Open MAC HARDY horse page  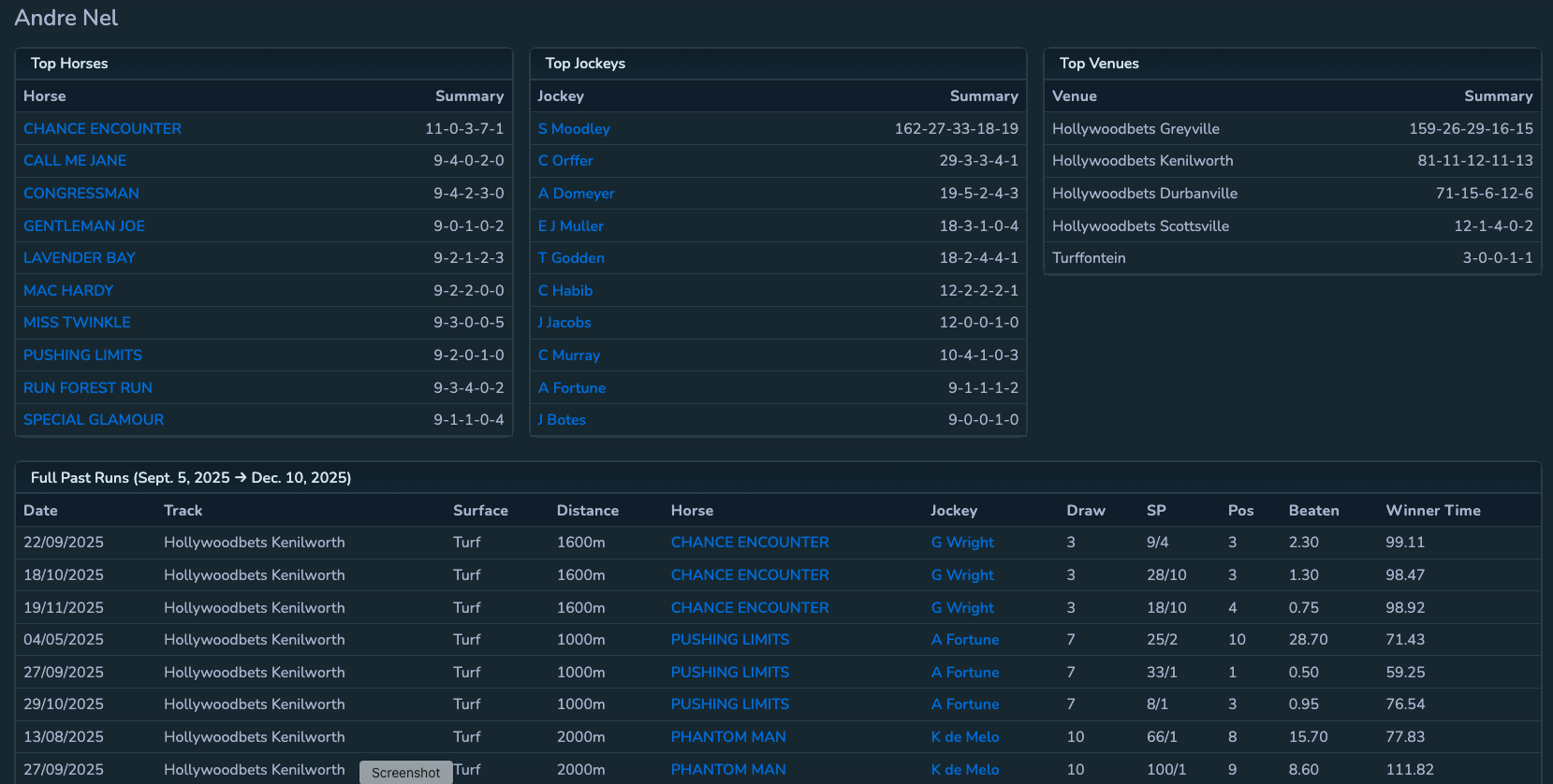tap(68, 290)
